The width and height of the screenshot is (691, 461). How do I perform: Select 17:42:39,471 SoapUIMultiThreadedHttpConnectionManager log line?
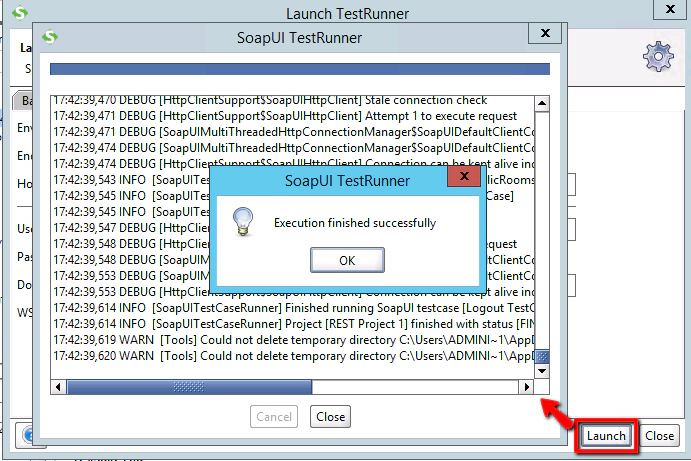[293, 132]
